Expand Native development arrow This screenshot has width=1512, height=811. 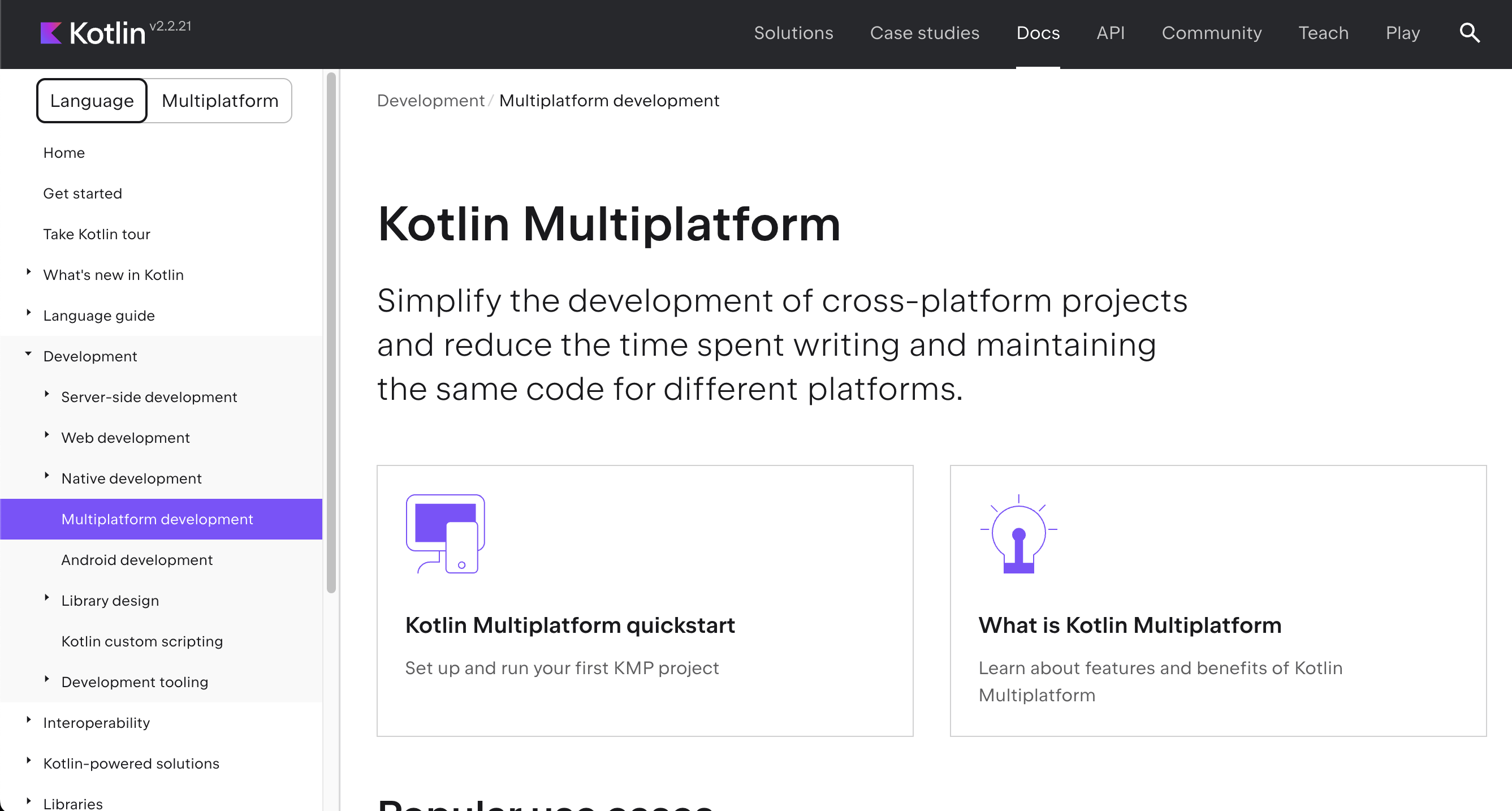point(46,476)
